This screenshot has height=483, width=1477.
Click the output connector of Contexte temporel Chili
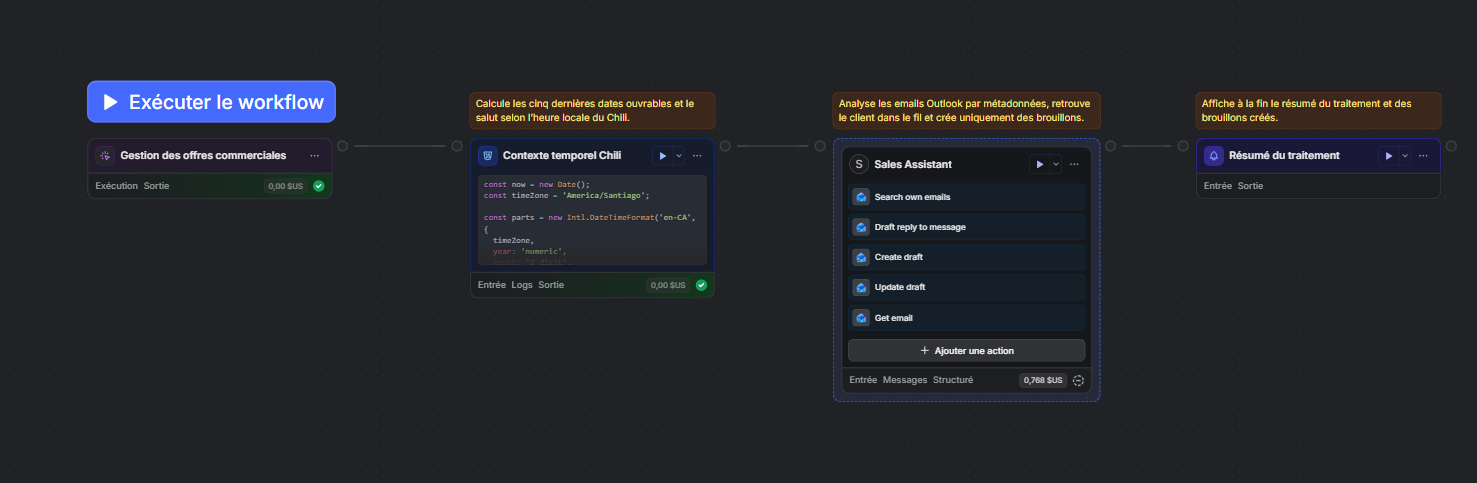click(725, 146)
